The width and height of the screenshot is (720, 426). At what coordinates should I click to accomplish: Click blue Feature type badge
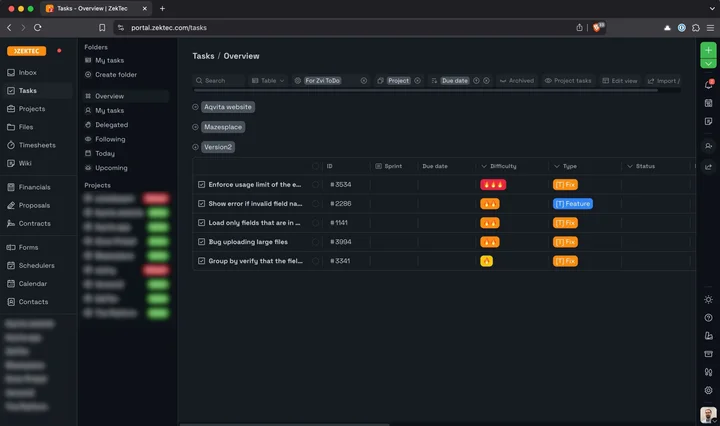[x=573, y=204]
